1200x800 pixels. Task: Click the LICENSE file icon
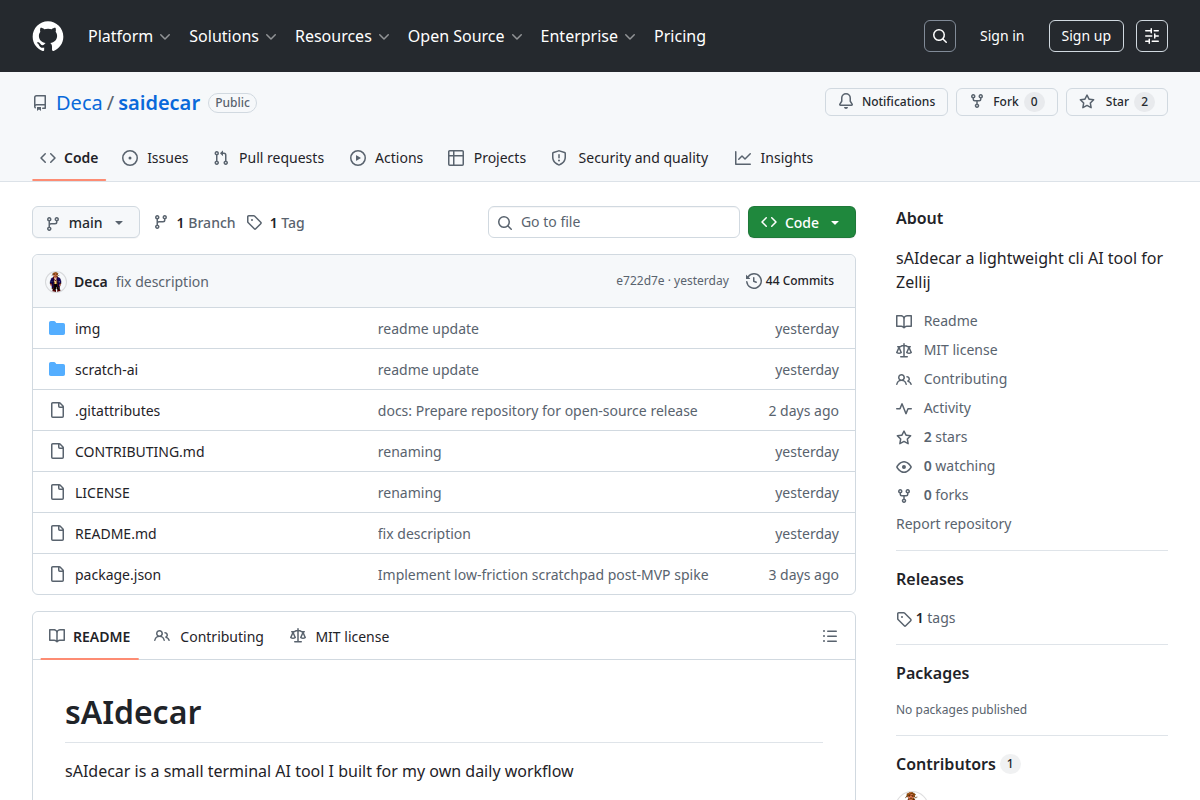57,493
